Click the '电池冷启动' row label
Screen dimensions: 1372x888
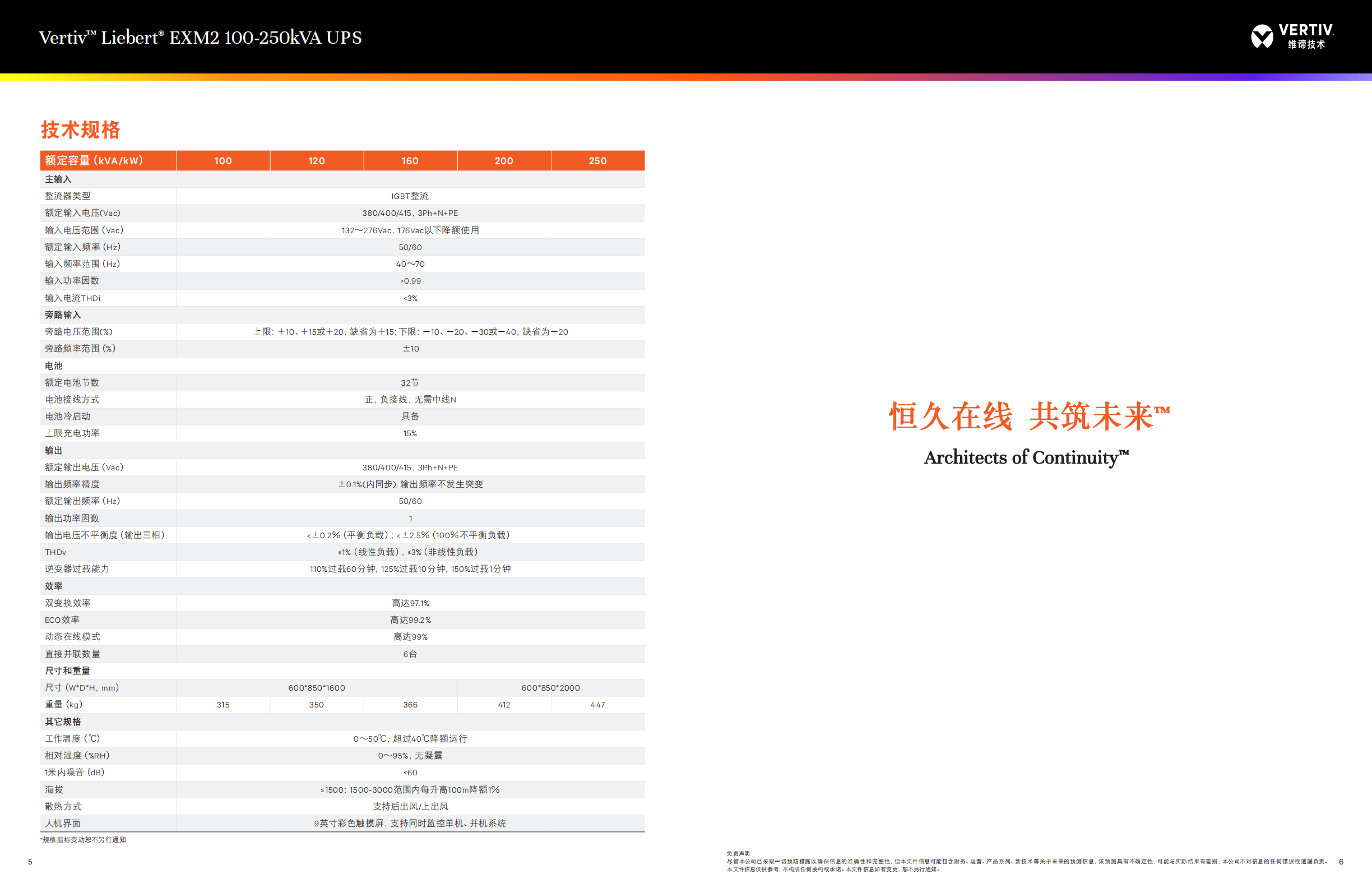tap(67, 417)
